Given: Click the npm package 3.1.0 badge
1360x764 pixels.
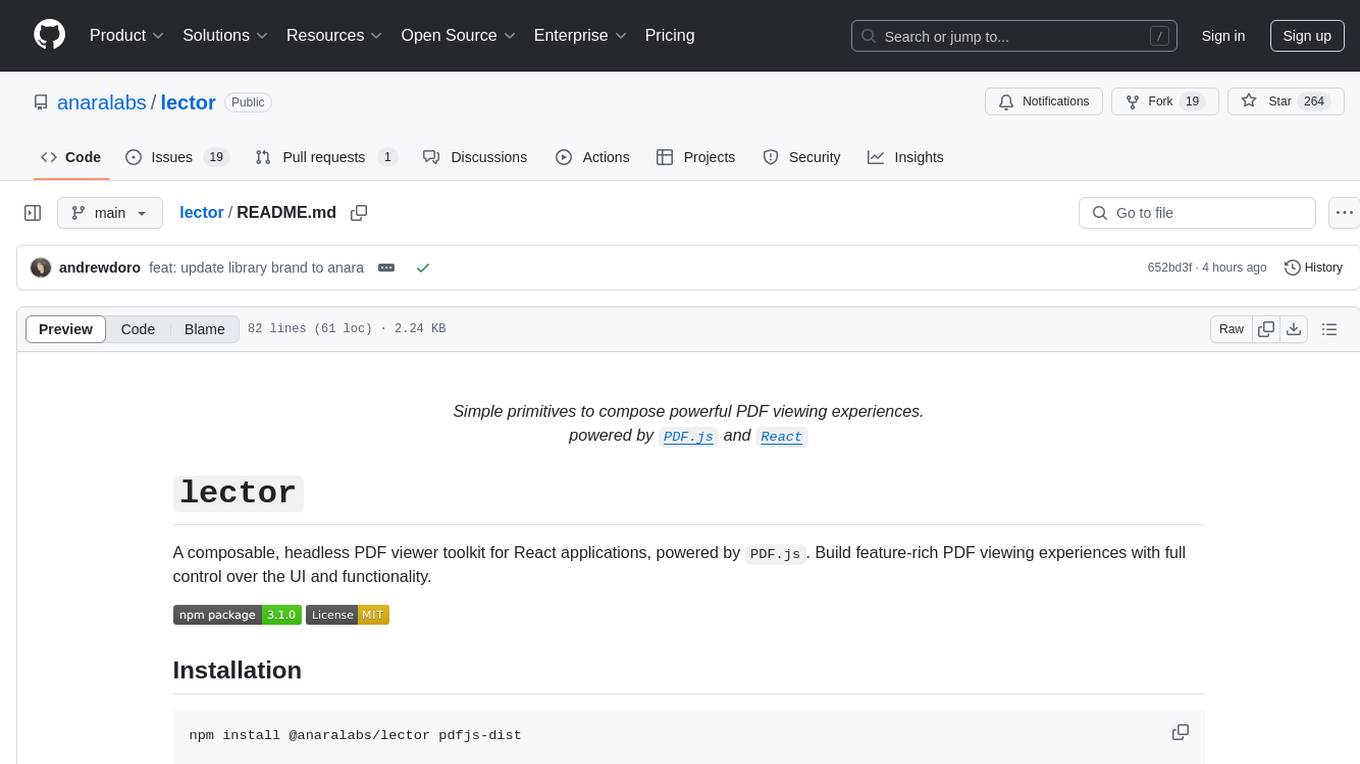Looking at the screenshot, I should click(237, 615).
